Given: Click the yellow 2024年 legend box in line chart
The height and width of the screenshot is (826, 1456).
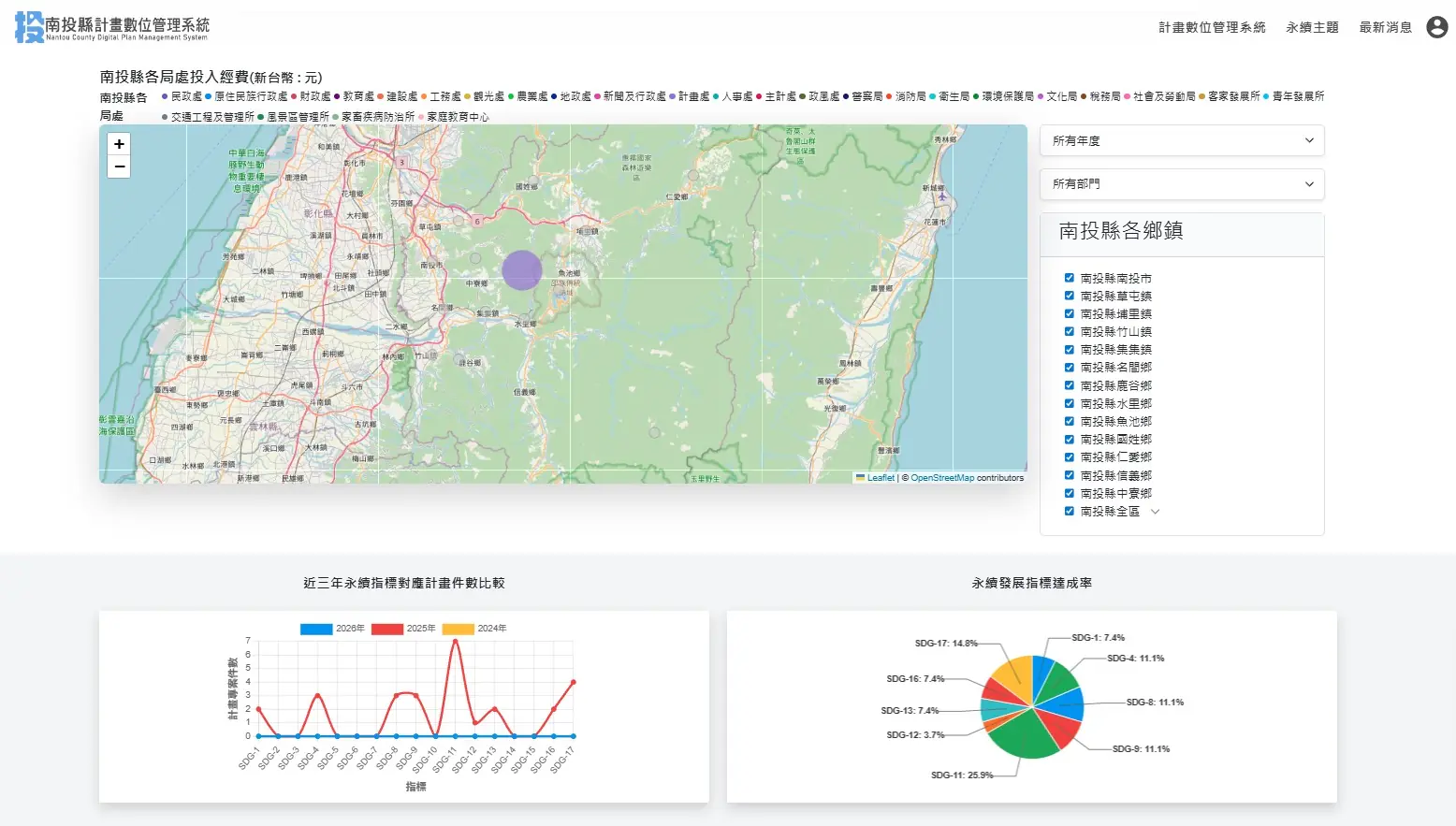Looking at the screenshot, I should tap(458, 629).
